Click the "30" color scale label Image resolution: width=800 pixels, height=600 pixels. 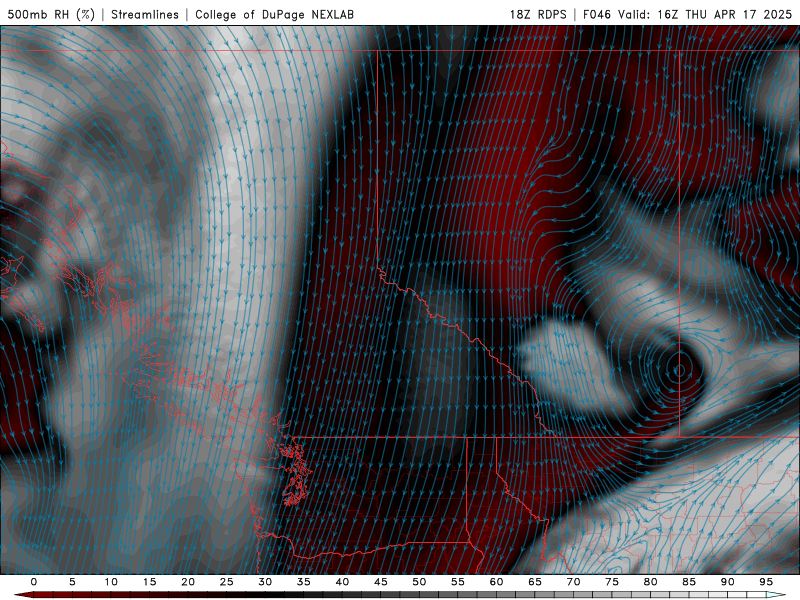(x=265, y=582)
